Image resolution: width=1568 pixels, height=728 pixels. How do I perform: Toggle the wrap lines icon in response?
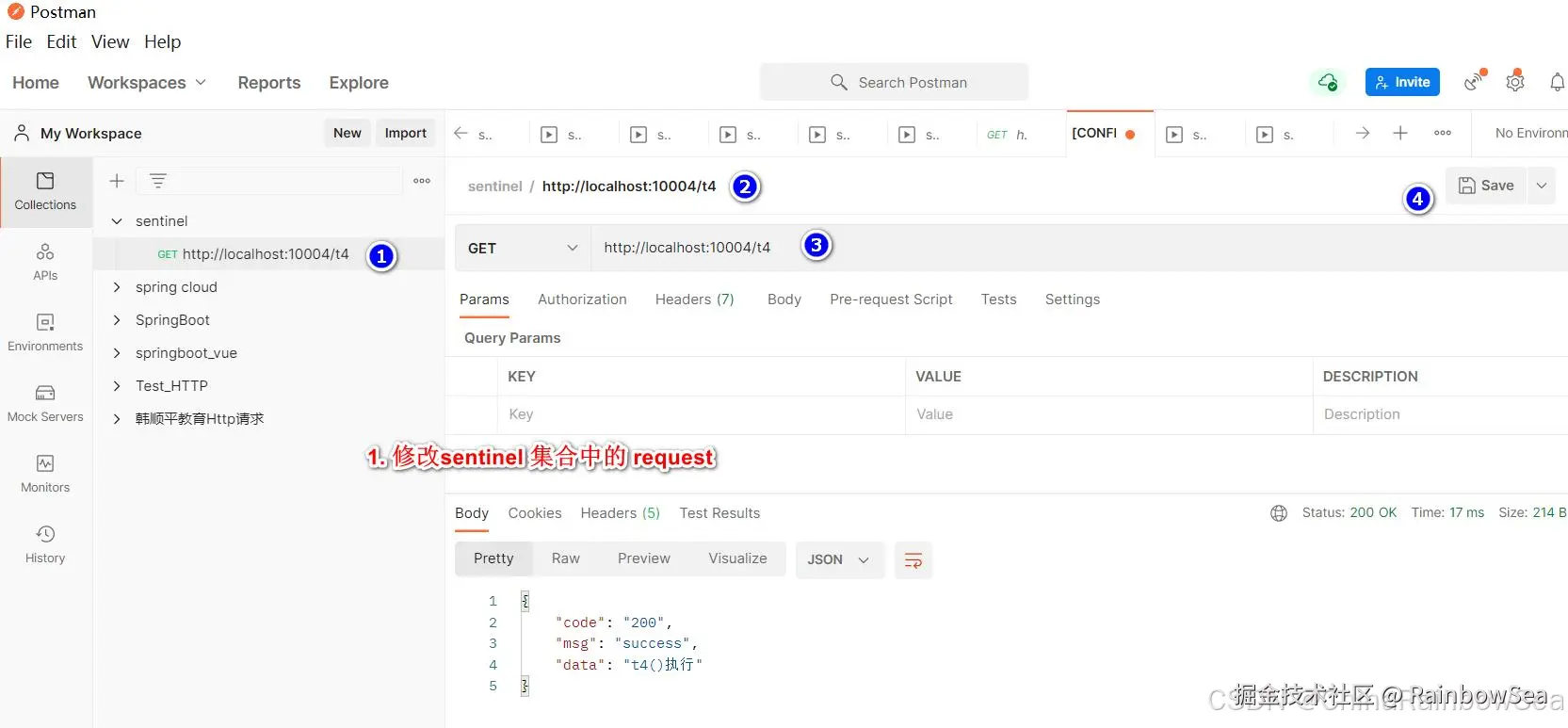913,560
